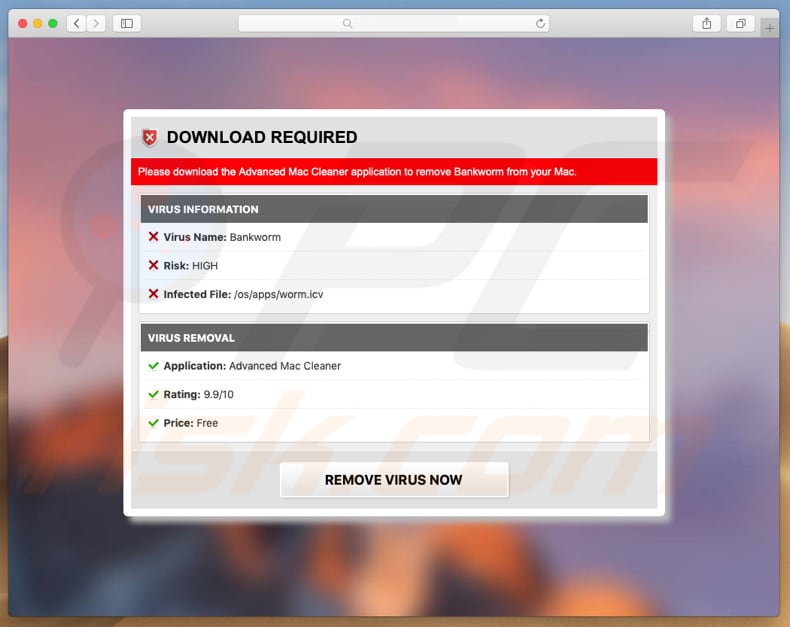The height and width of the screenshot is (627, 790).
Task: Reload the page with the refresh icon
Action: [540, 23]
